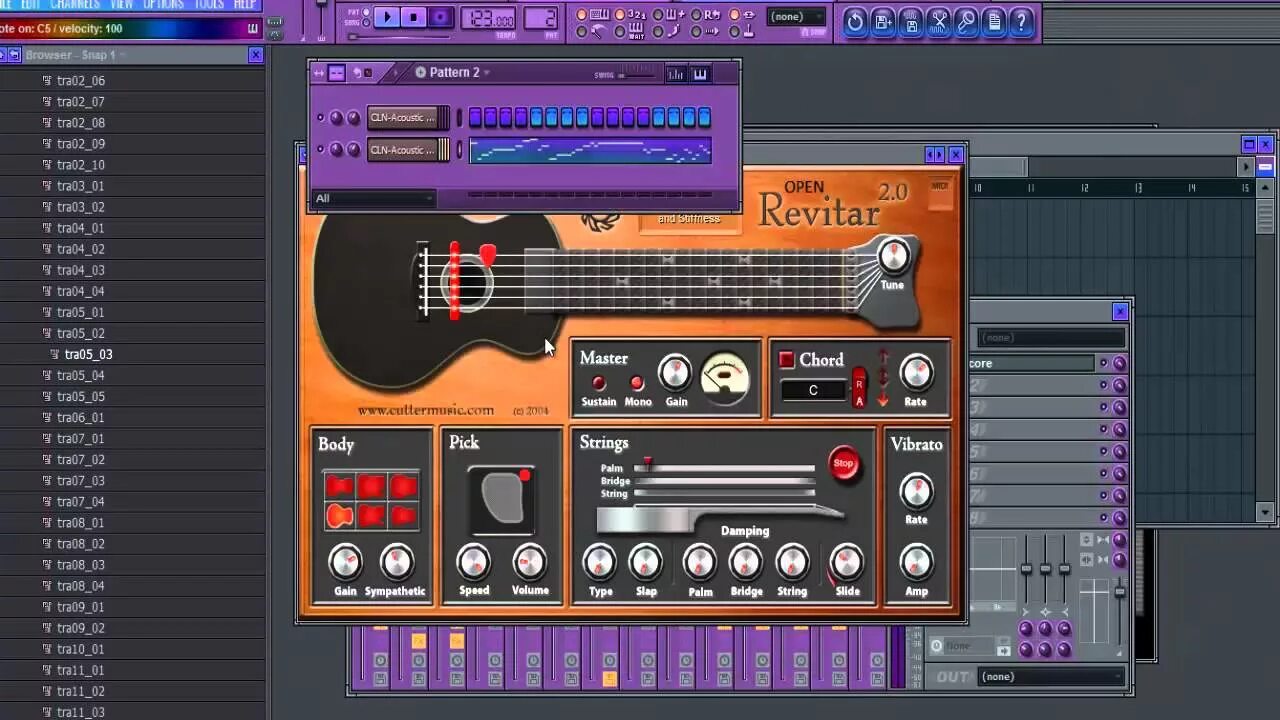This screenshot has width=1280, height=720.
Task: Click the Chord Rate knob
Action: tap(916, 373)
